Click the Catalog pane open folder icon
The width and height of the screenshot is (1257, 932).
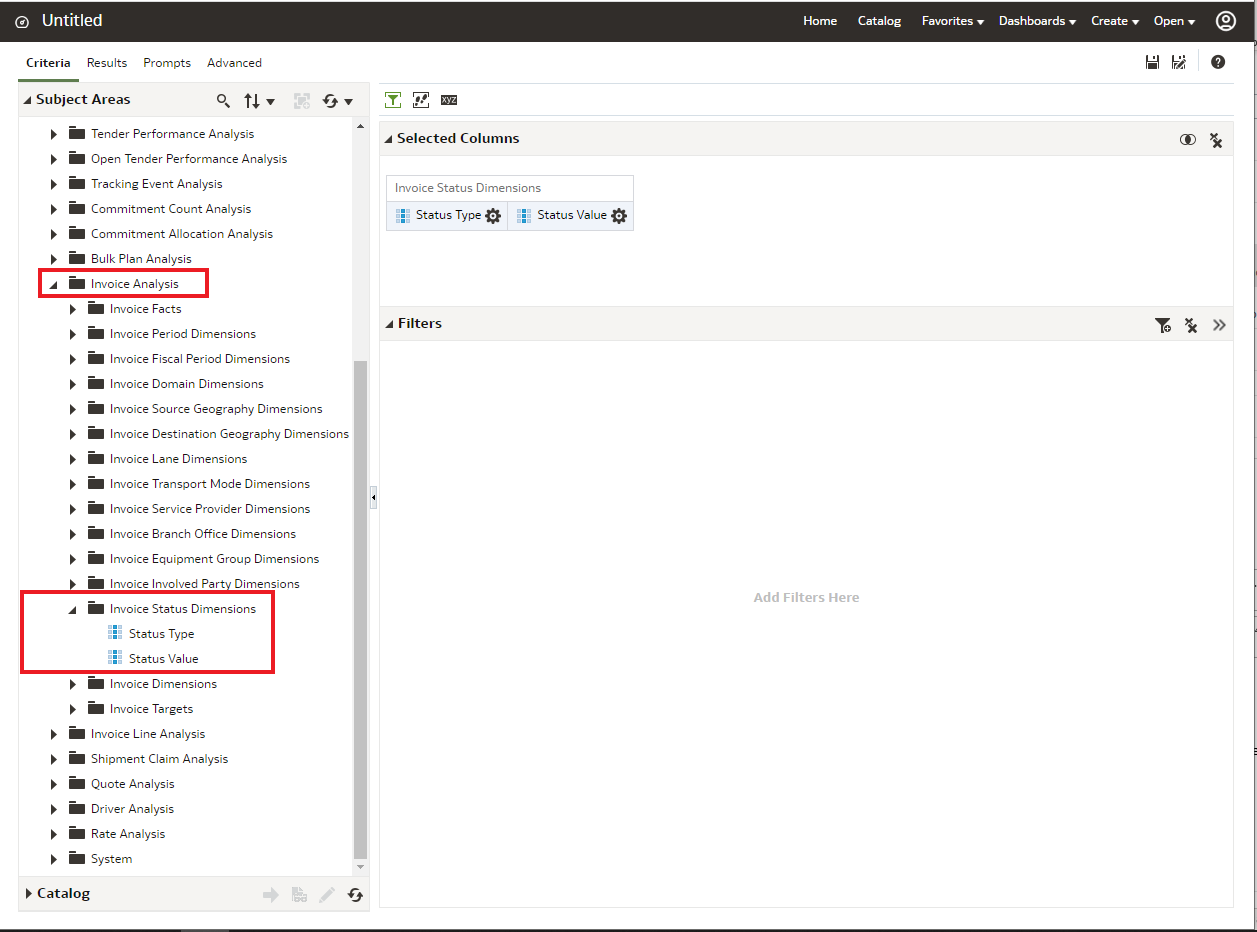pyautogui.click(x=299, y=895)
